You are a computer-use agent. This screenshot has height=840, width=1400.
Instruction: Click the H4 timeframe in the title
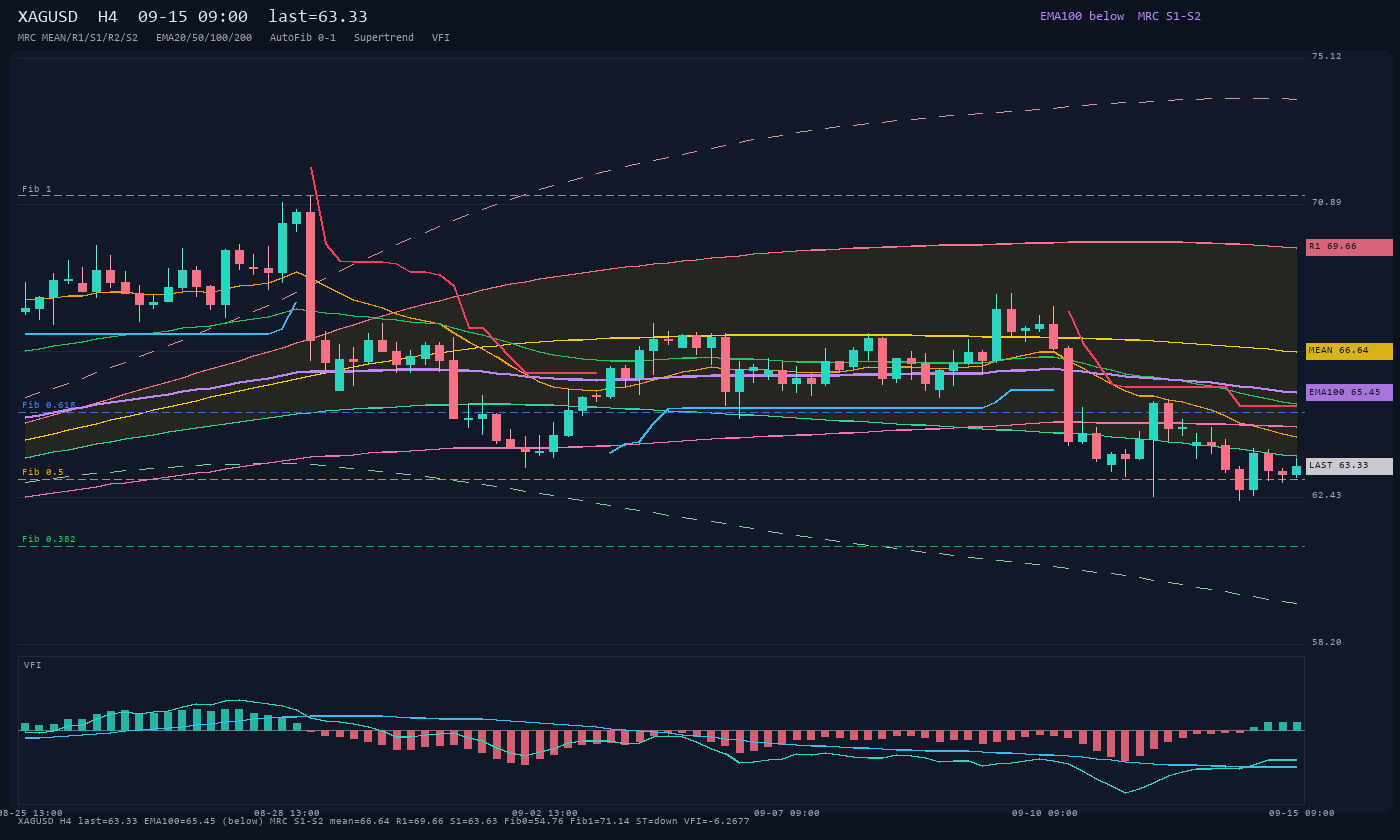pos(107,16)
